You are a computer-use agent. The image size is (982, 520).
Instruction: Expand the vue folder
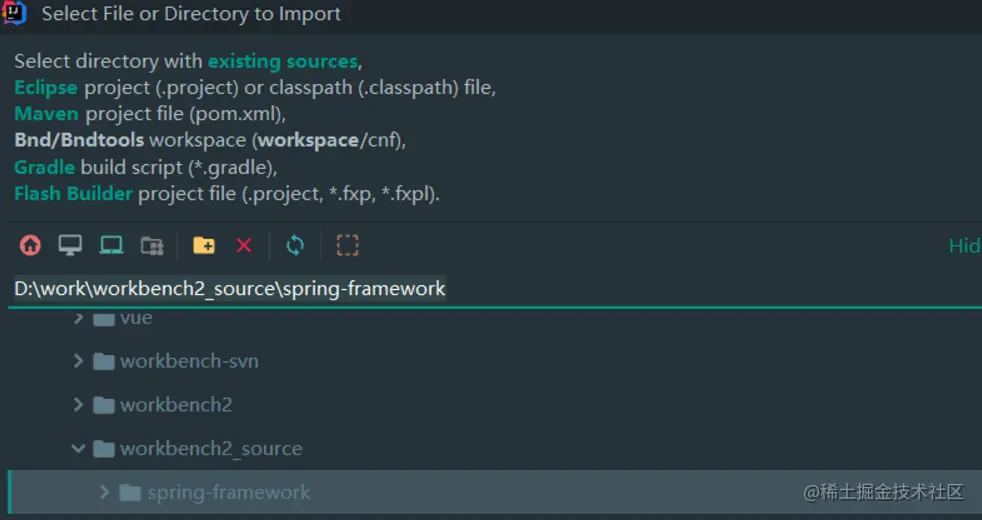pyautogui.click(x=78, y=318)
